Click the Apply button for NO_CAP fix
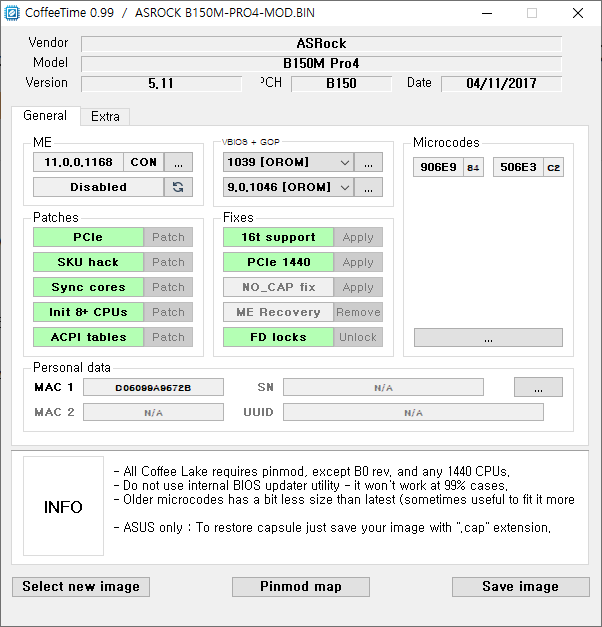The width and height of the screenshot is (602, 627). click(x=358, y=287)
